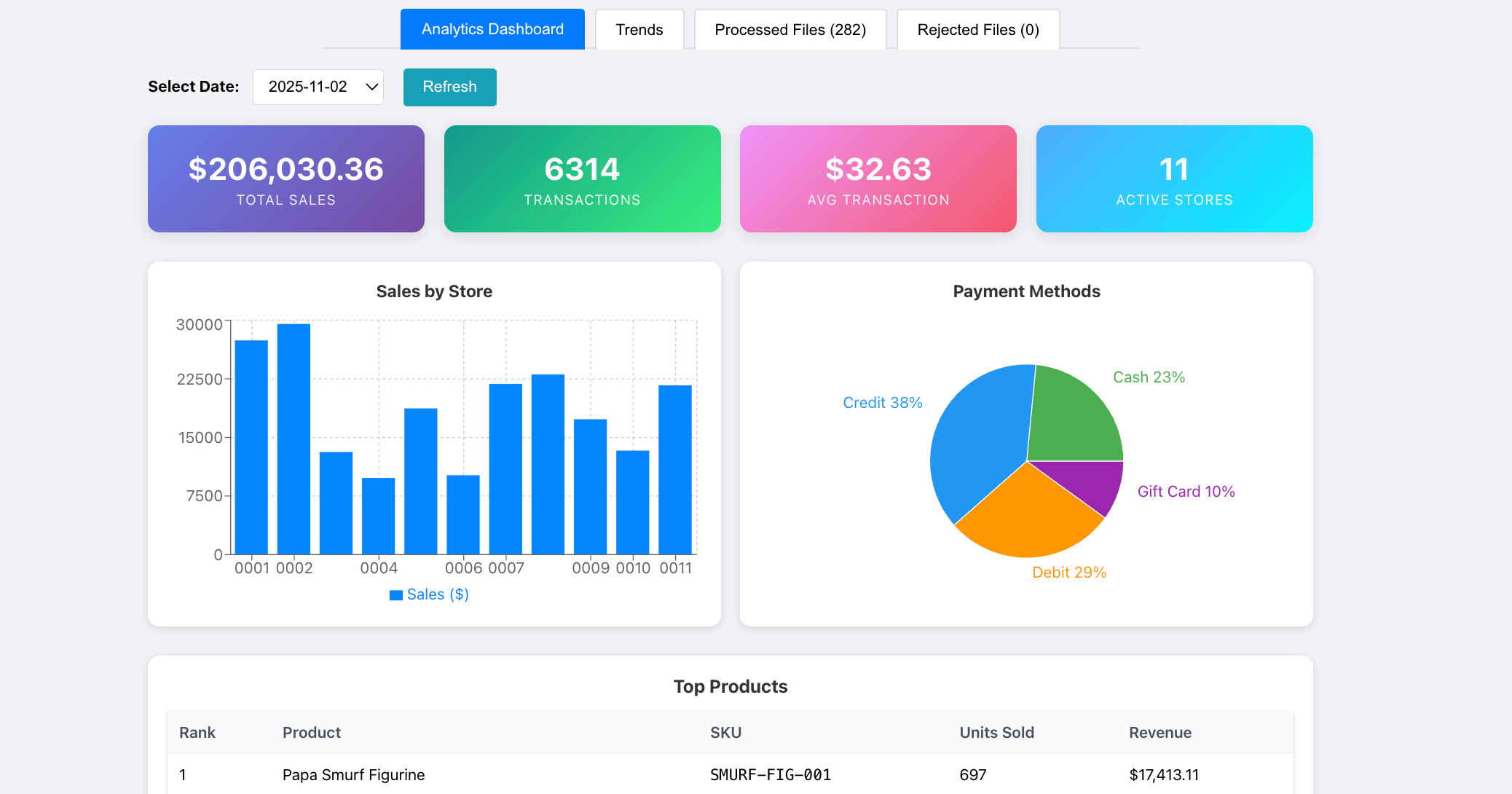The height and width of the screenshot is (794, 1512).
Task: Click the Avg Transaction card showing $32.63
Action: [878, 178]
